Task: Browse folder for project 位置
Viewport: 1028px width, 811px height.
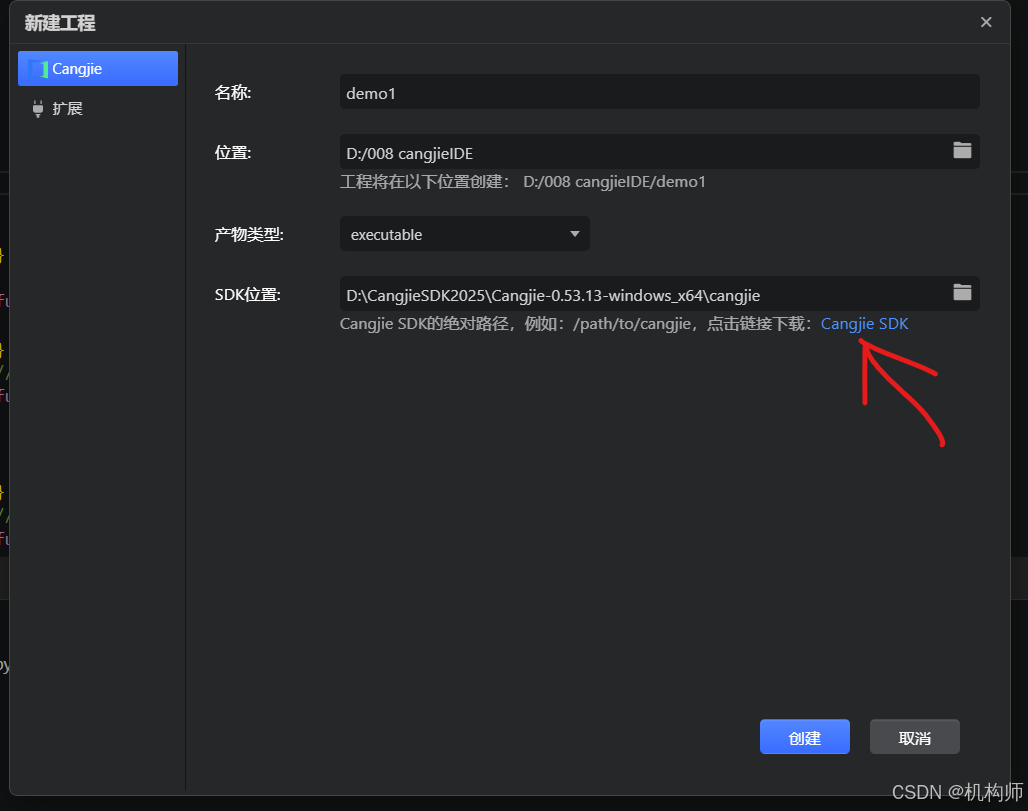Action: (962, 151)
